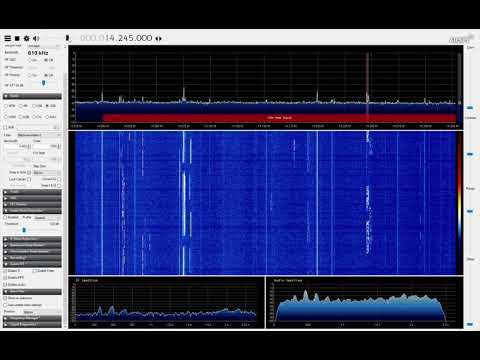Click the Contrast slider handle
Image resolution: width=480 pixels, height=360 pixels.
(470, 154)
